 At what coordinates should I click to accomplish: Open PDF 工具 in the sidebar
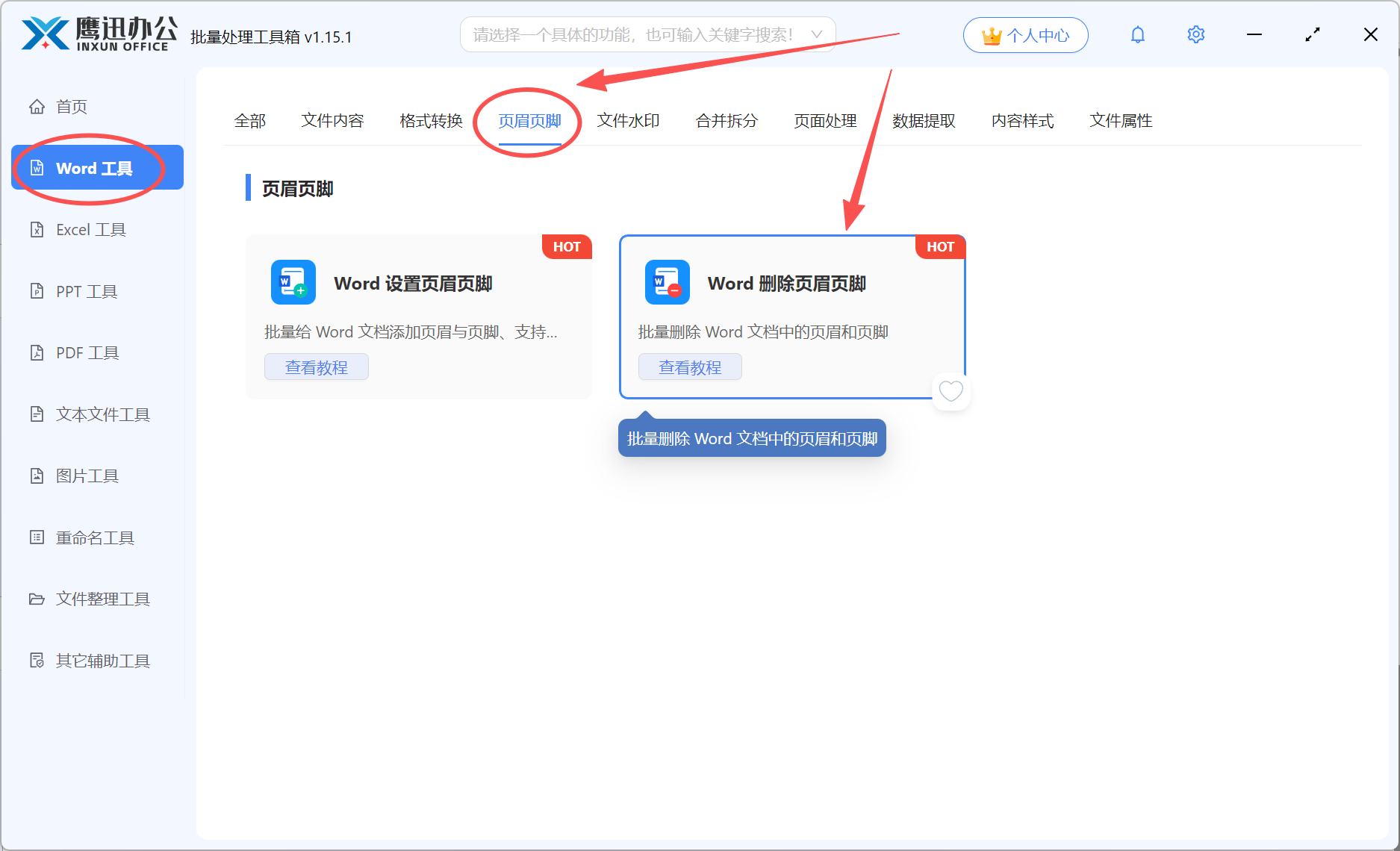pyautogui.click(x=97, y=352)
